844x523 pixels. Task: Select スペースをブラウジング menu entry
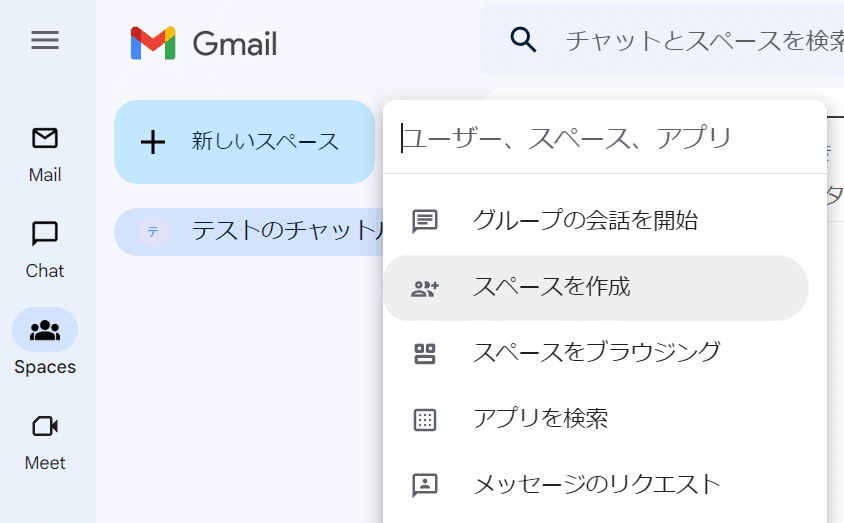coord(596,353)
